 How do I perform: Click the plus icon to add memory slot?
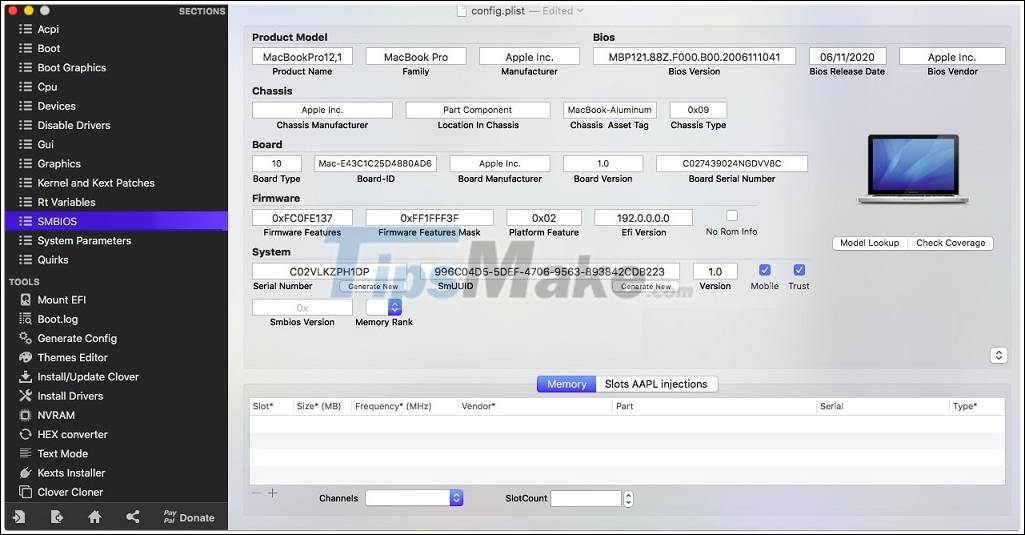coord(272,492)
